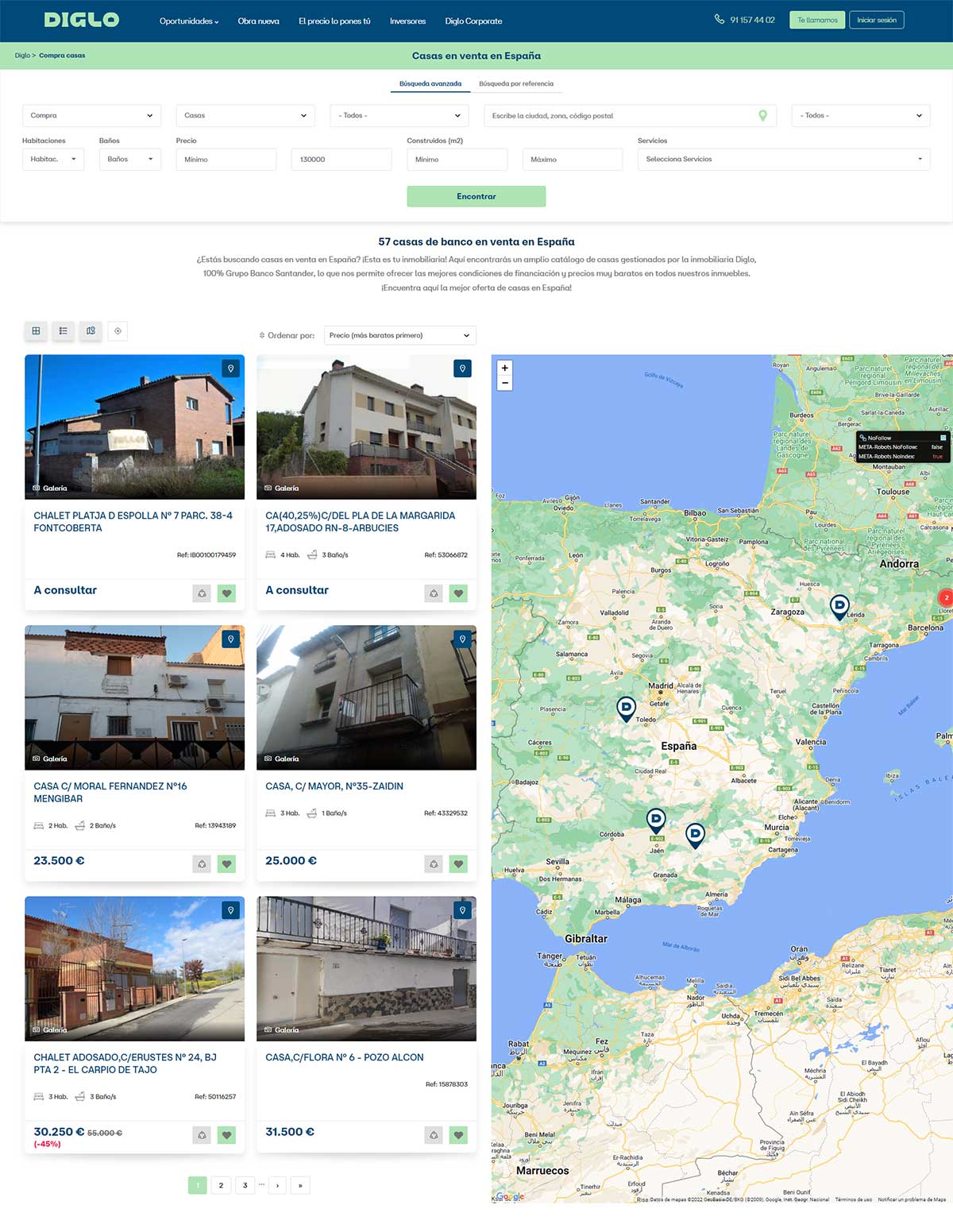Click the geolocation target icon
This screenshot has height=1232, width=953.
point(118,331)
